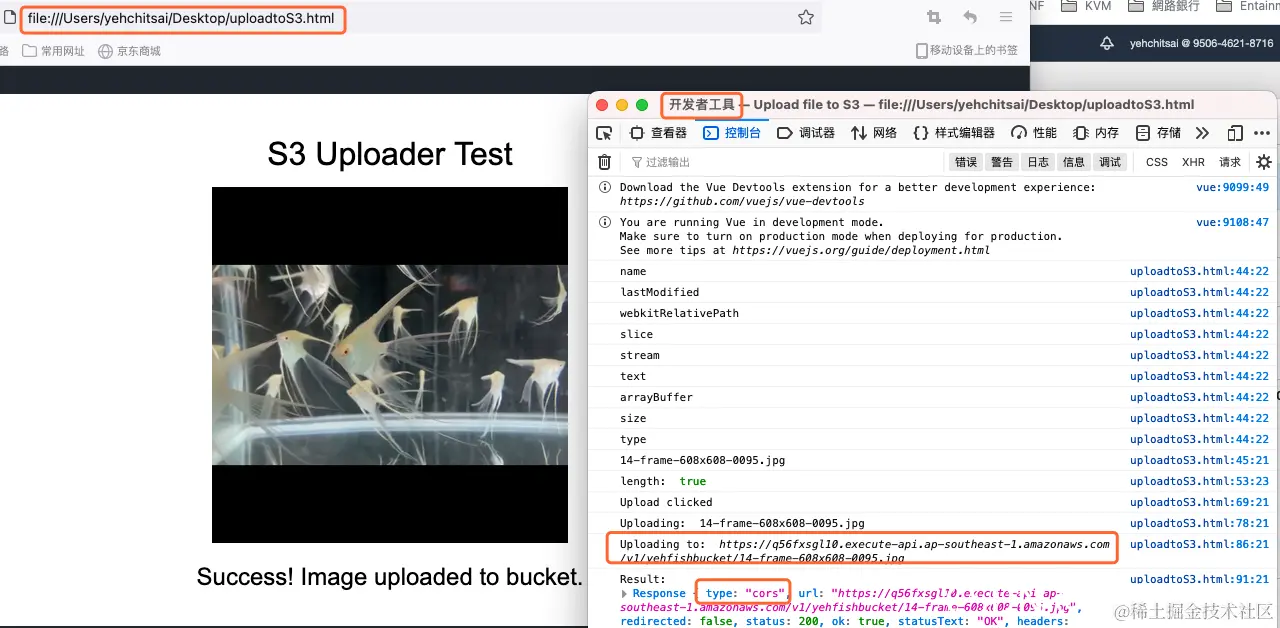Click the browser screenshot crop icon
1280x628 pixels.
coord(934,17)
